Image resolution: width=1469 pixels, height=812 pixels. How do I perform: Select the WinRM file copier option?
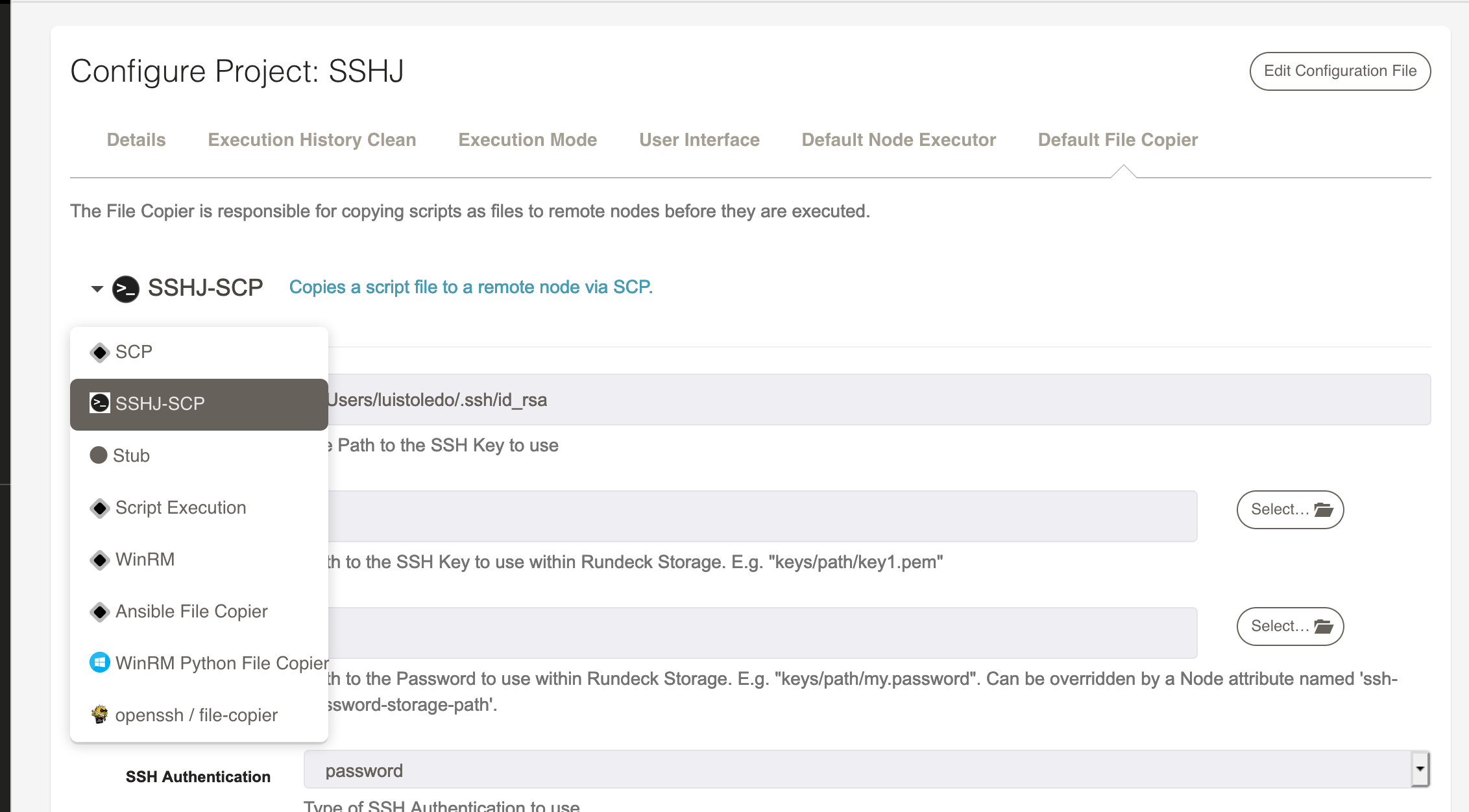[x=146, y=559]
